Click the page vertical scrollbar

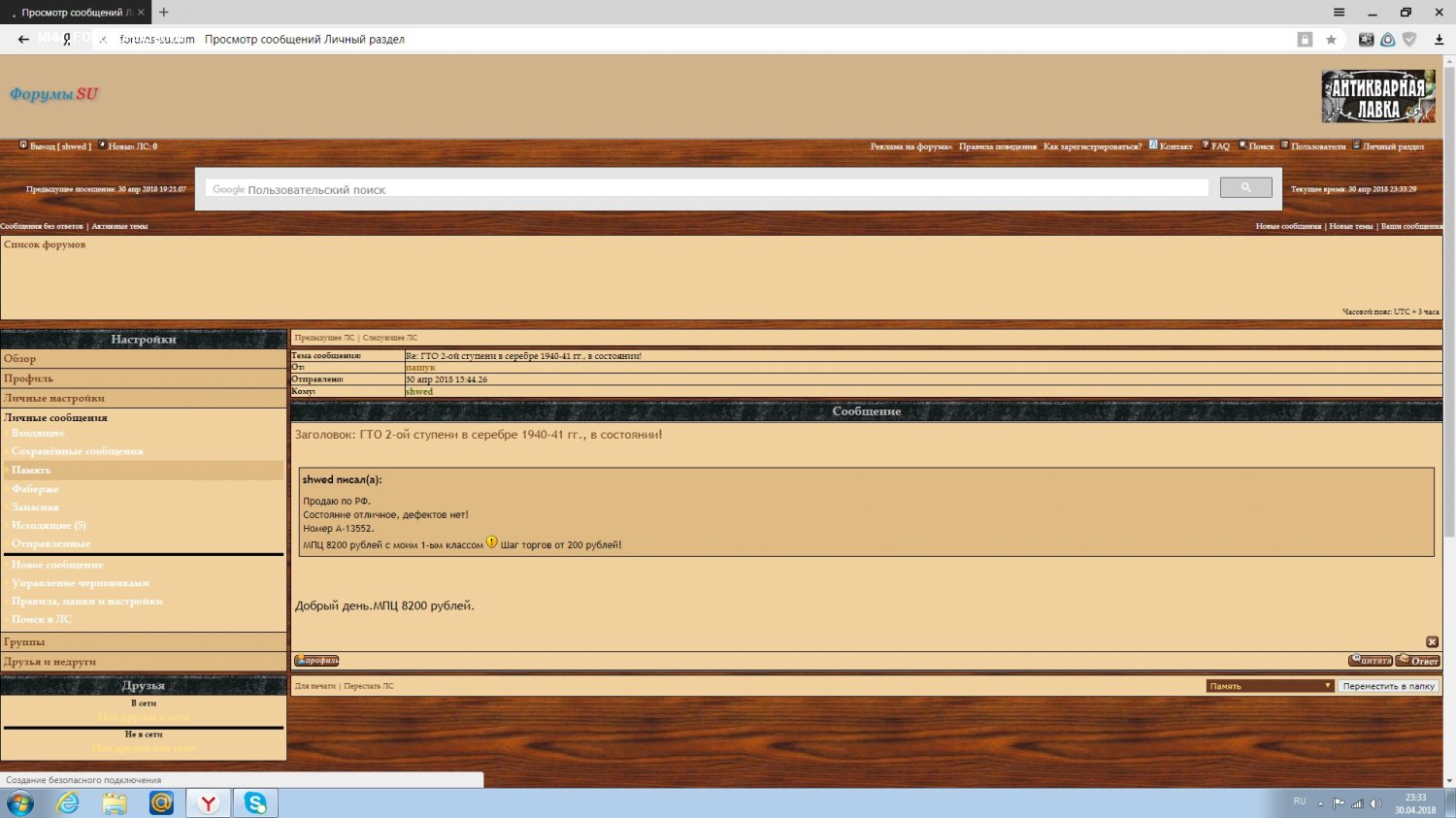pos(1449,291)
